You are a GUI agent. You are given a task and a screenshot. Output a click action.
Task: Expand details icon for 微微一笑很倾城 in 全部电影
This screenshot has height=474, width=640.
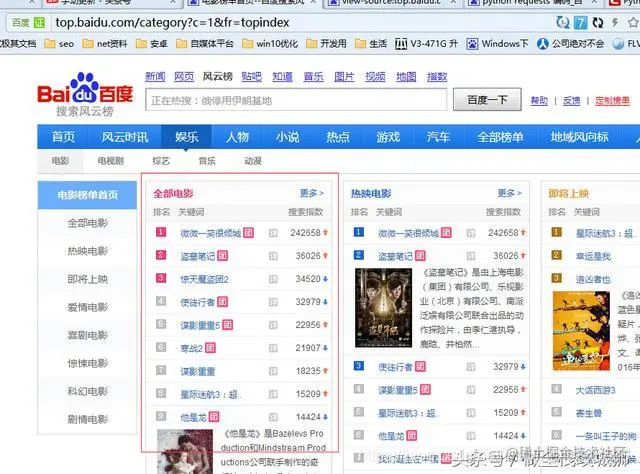(x=273, y=233)
